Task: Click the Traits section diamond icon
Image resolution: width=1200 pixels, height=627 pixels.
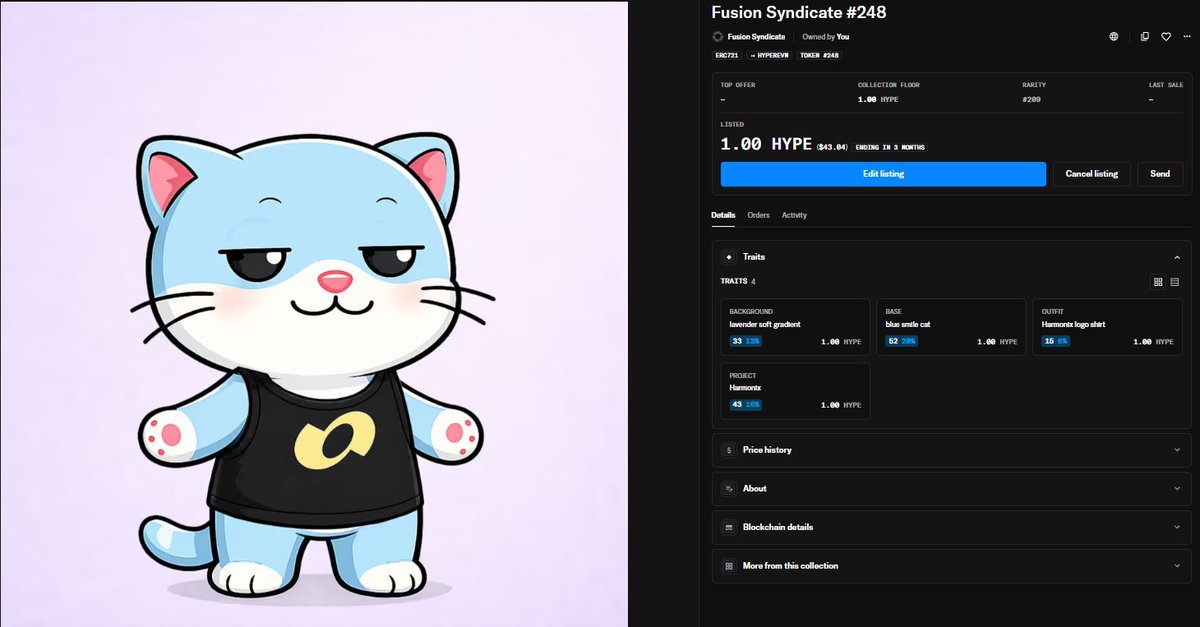Action: click(729, 257)
